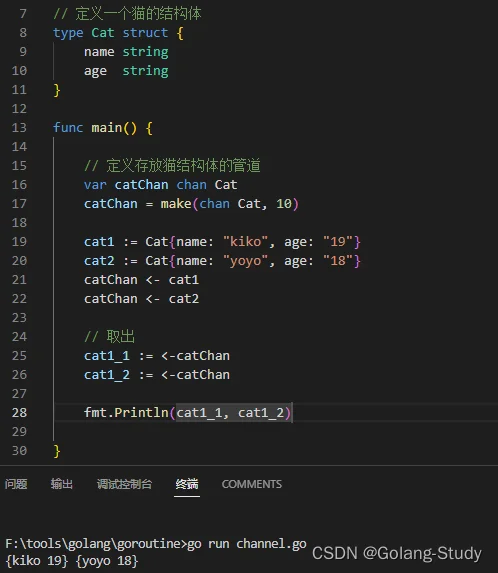Click closing brace on line 30
The width and height of the screenshot is (498, 573).
coord(57,451)
